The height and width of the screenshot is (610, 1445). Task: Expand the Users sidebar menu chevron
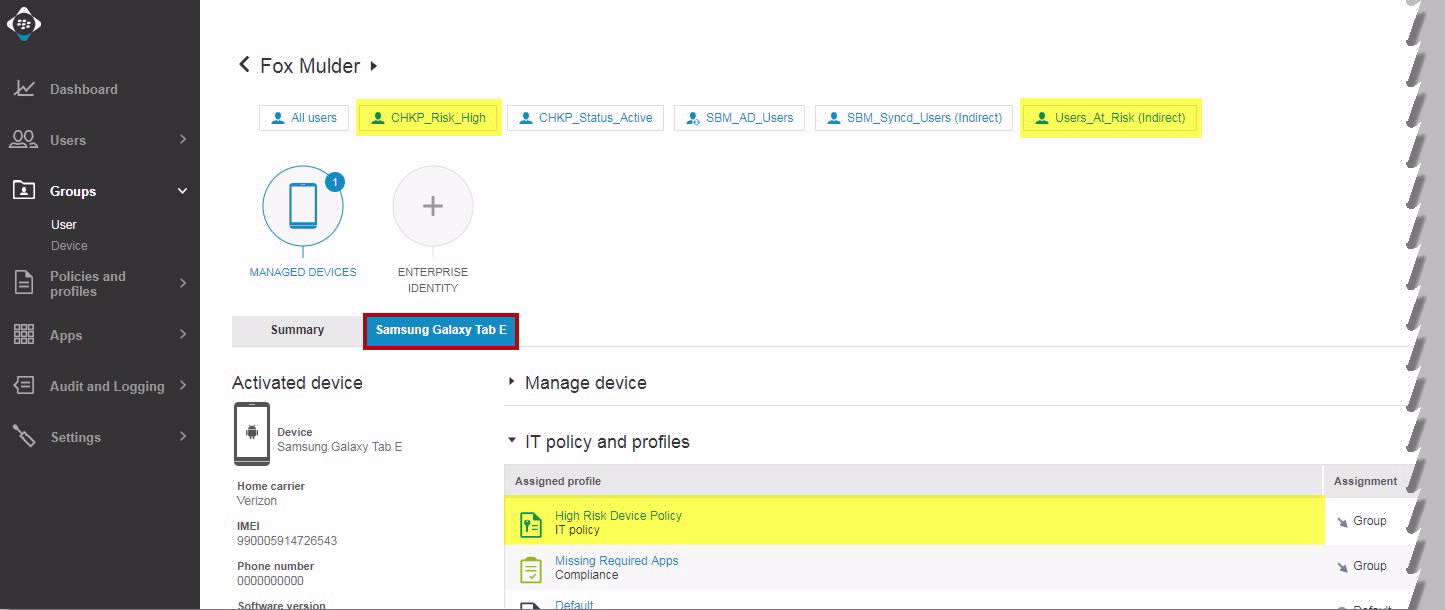183,139
